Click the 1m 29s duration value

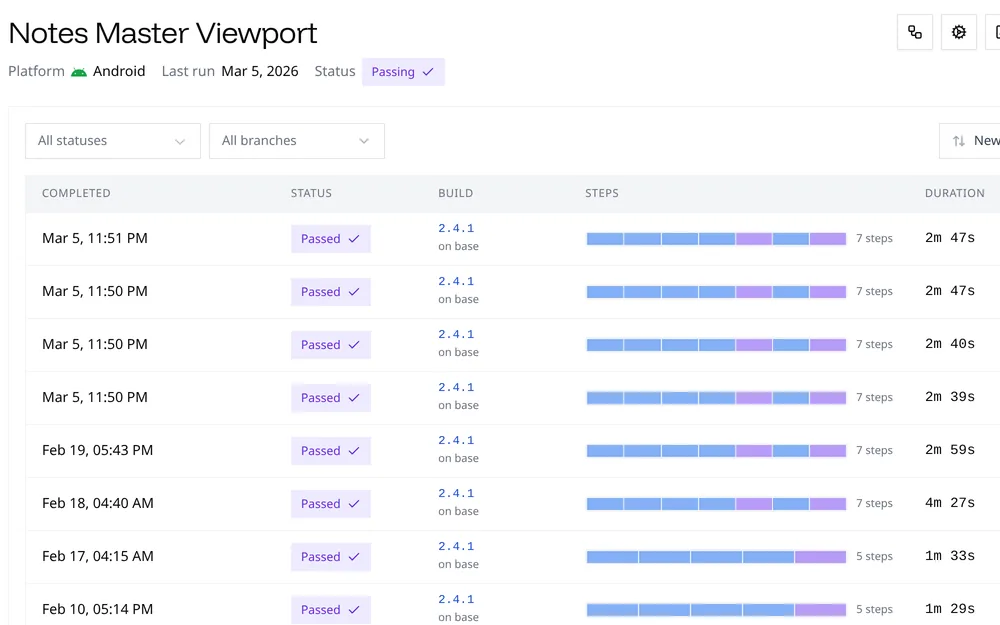(950, 609)
